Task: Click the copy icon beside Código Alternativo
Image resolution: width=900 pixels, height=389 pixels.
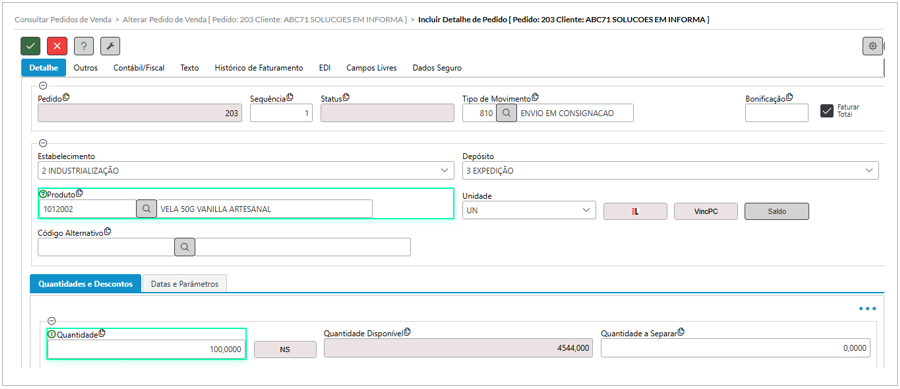Action: (107, 232)
